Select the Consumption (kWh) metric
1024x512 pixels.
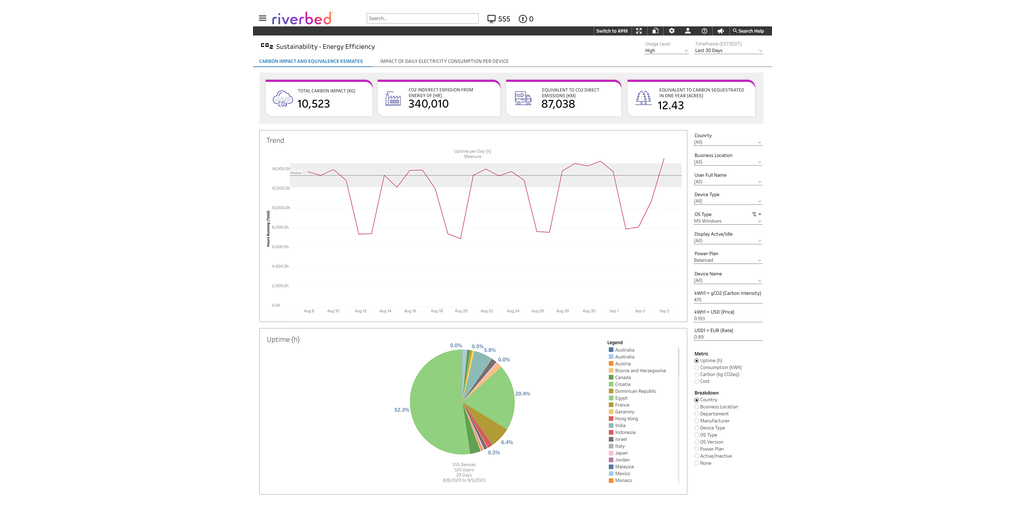pyautogui.click(x=697, y=367)
